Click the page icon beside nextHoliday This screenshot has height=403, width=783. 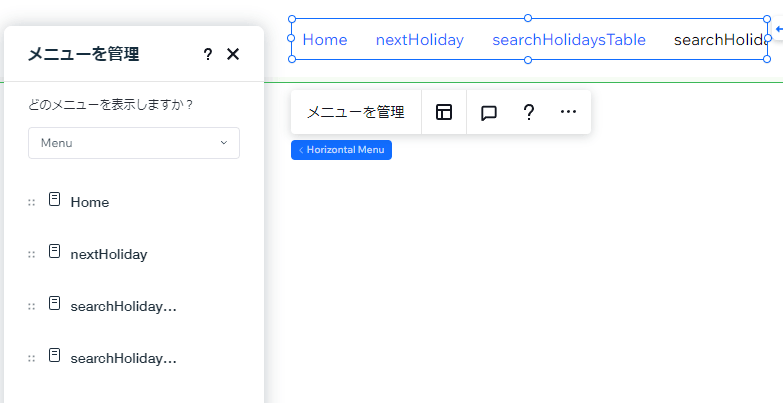point(54,251)
